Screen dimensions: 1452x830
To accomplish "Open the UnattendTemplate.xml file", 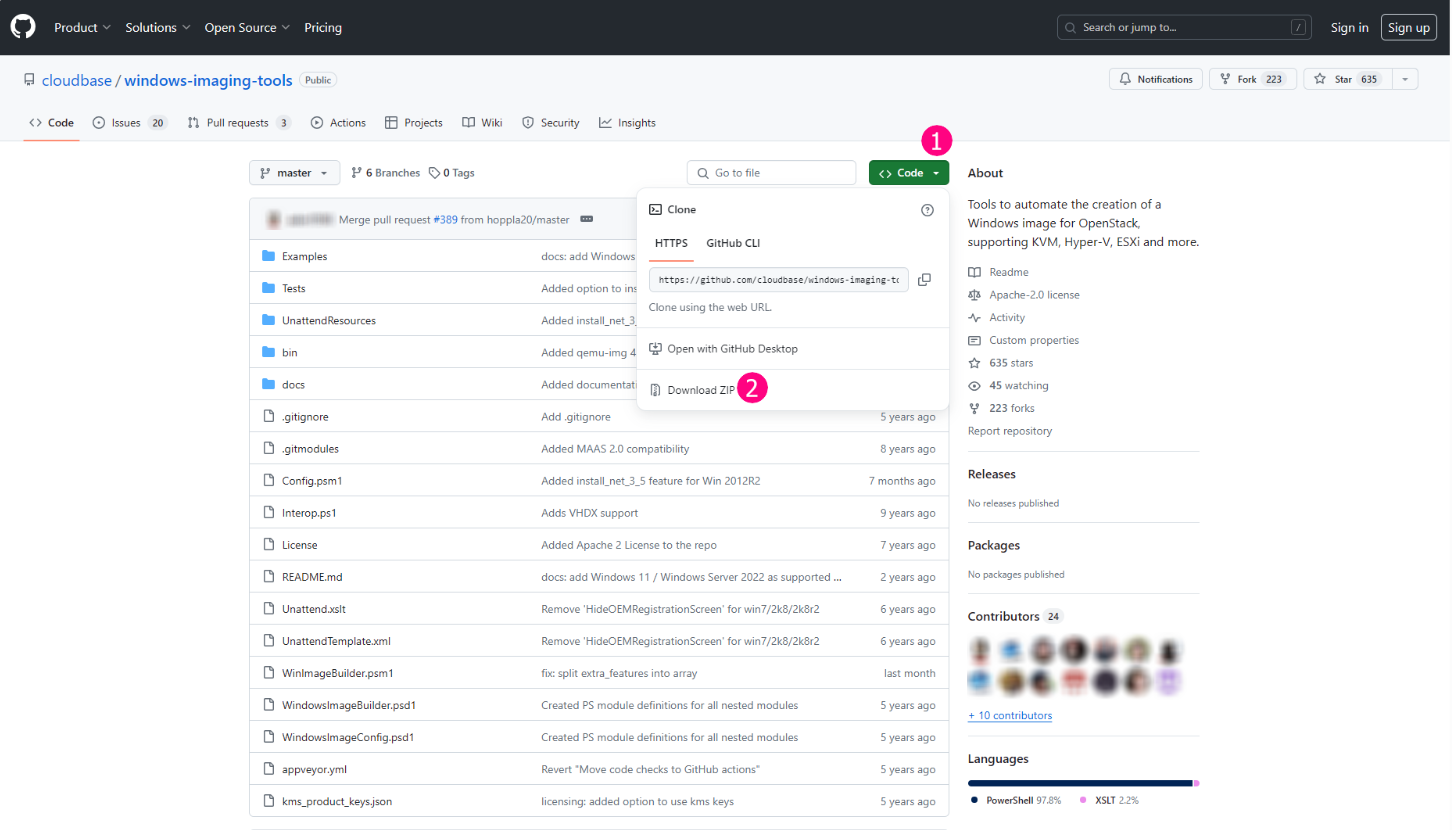I will (x=336, y=641).
